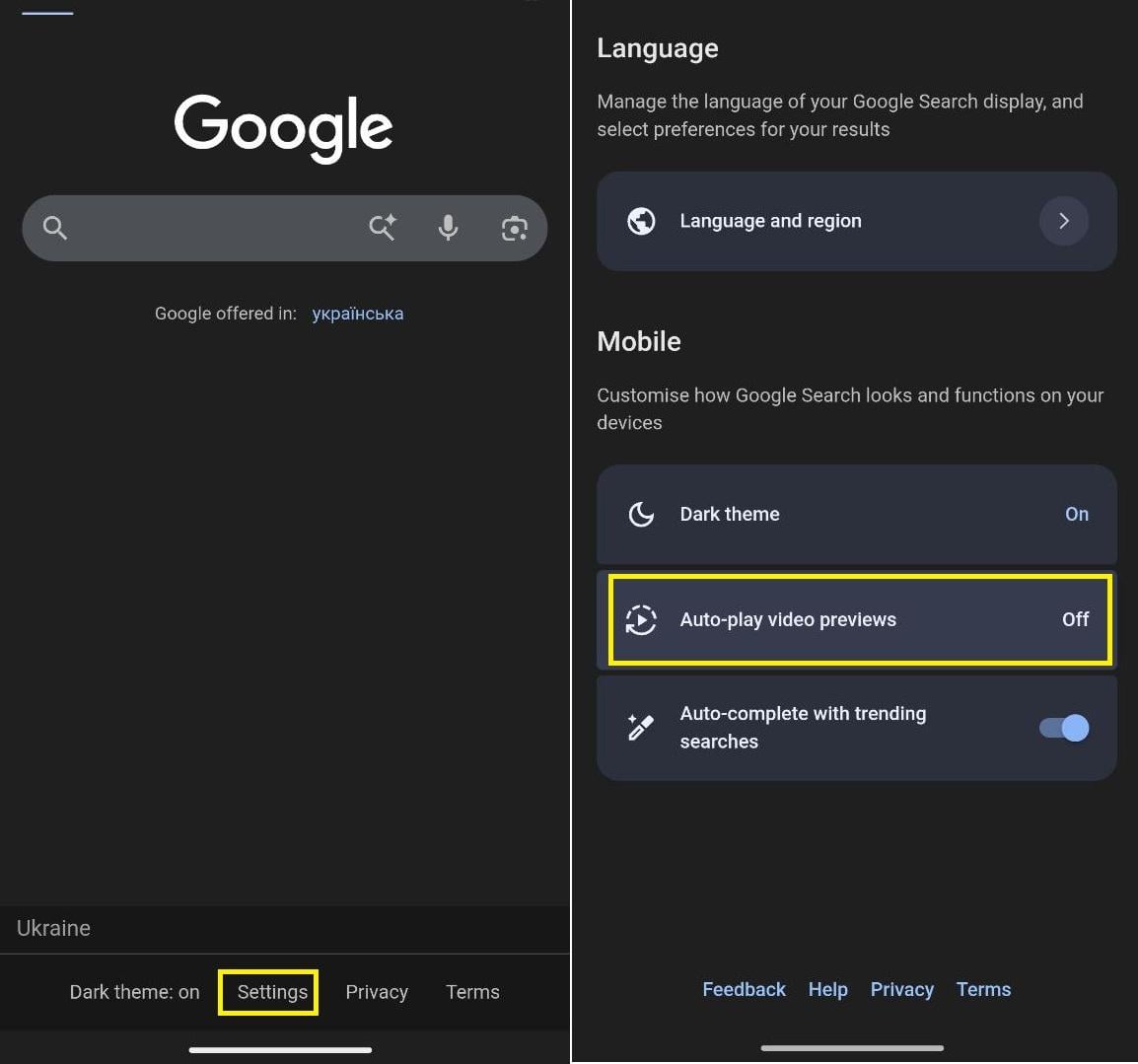The width and height of the screenshot is (1138, 1064).
Task: Click the Google logo
Action: point(283,126)
